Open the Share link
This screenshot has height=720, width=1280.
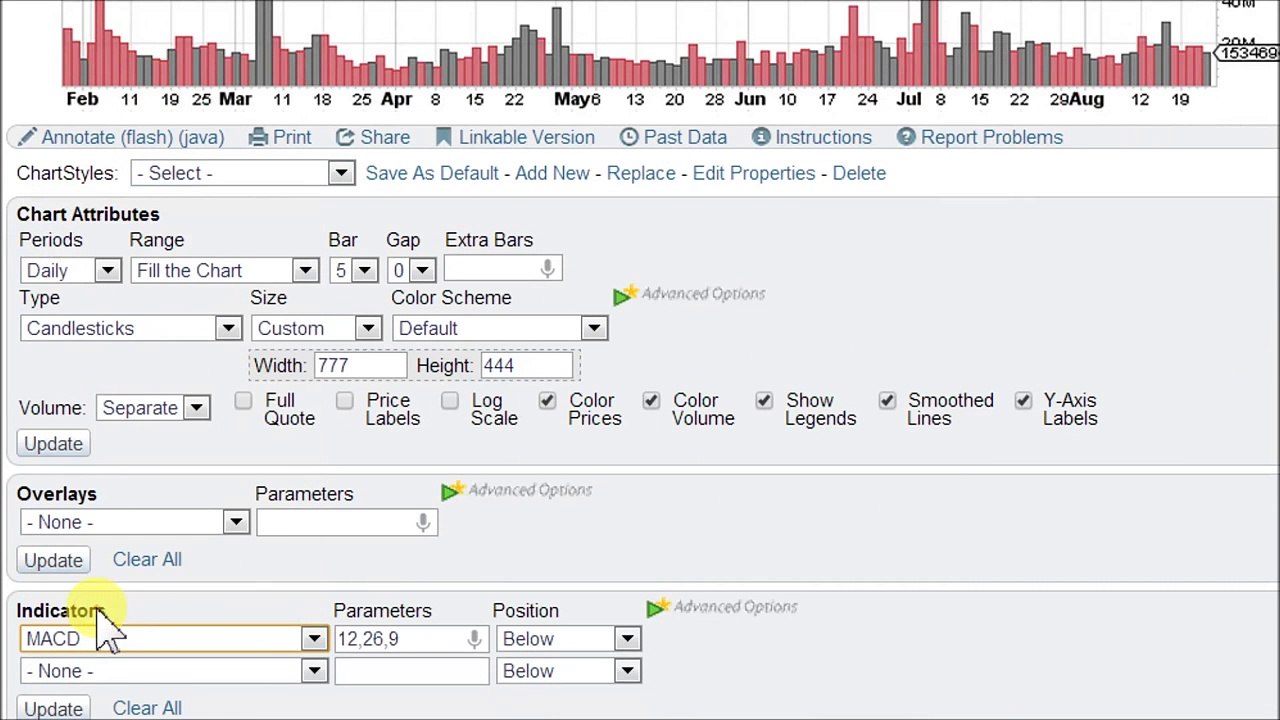pyautogui.click(x=385, y=137)
